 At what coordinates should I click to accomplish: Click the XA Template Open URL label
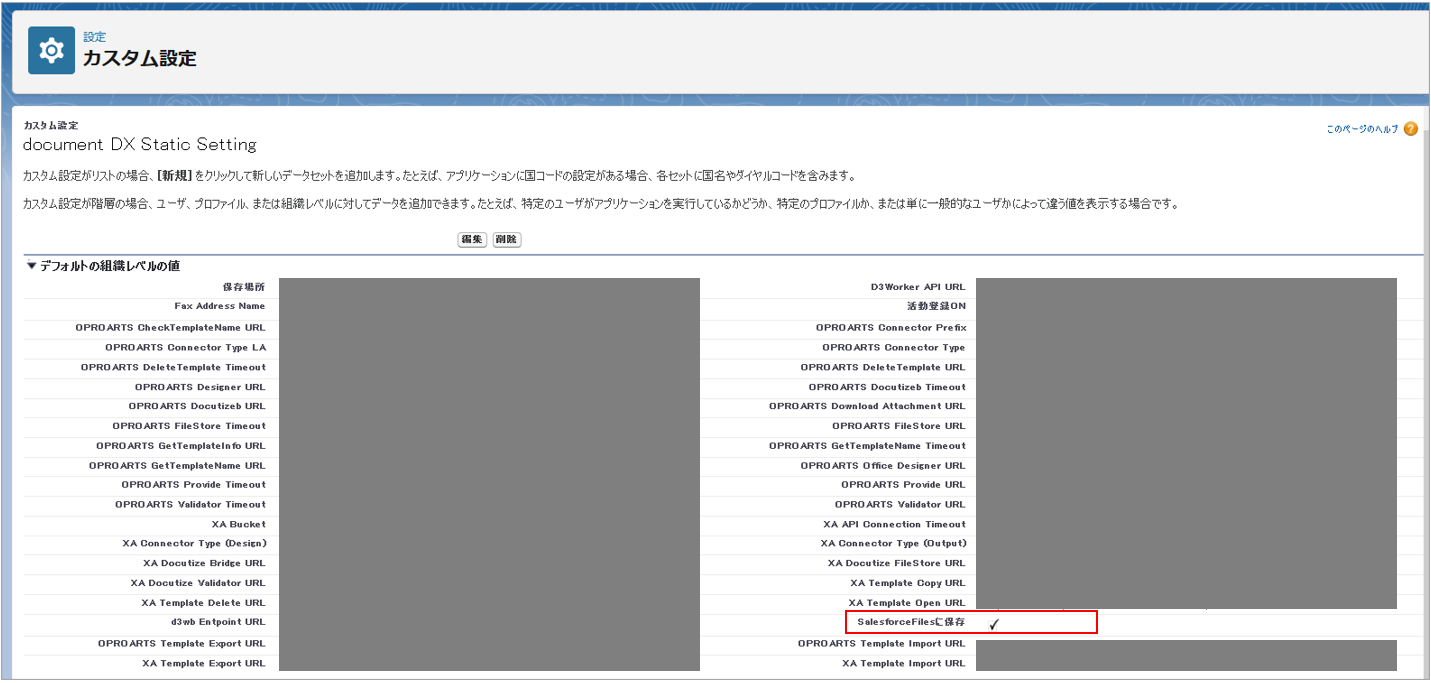[x=906, y=603]
